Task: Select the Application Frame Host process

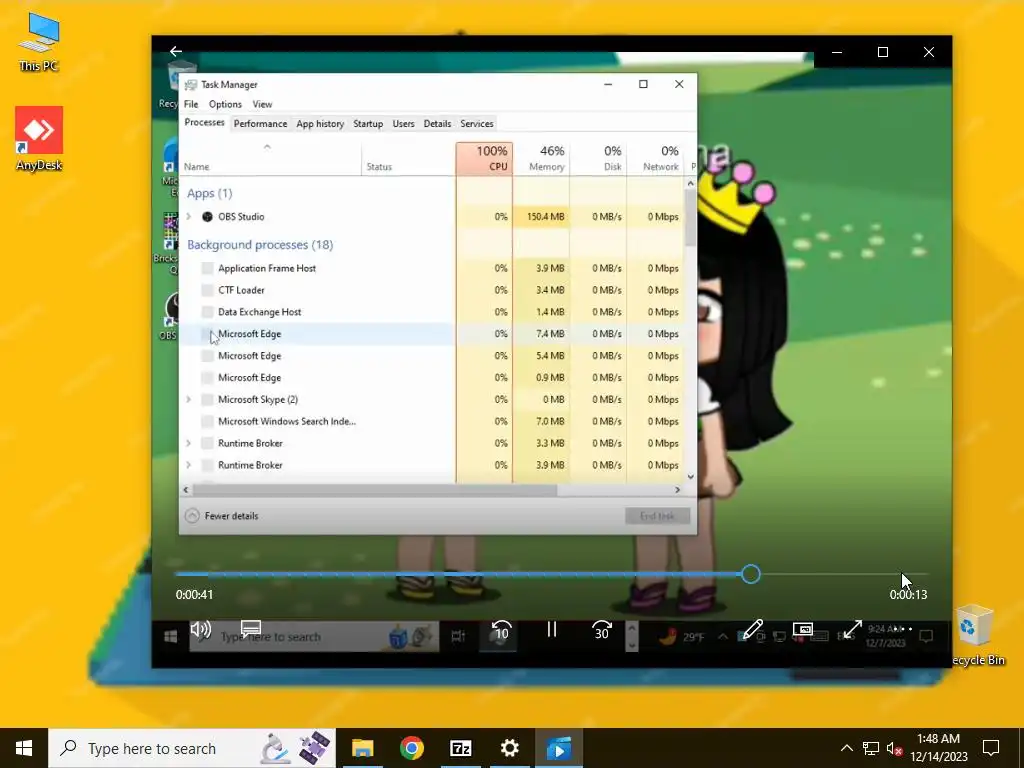Action: pos(432,268)
